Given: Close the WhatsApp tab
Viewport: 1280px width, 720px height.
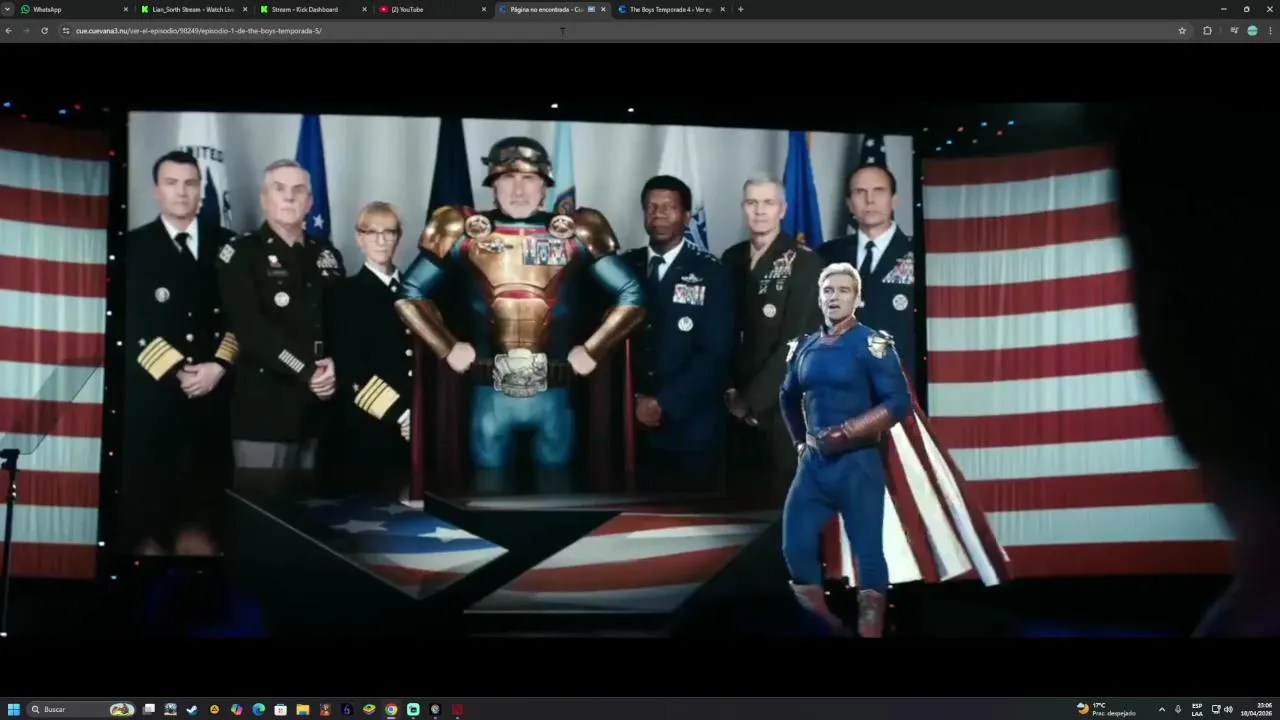Looking at the screenshot, I should [x=125, y=9].
